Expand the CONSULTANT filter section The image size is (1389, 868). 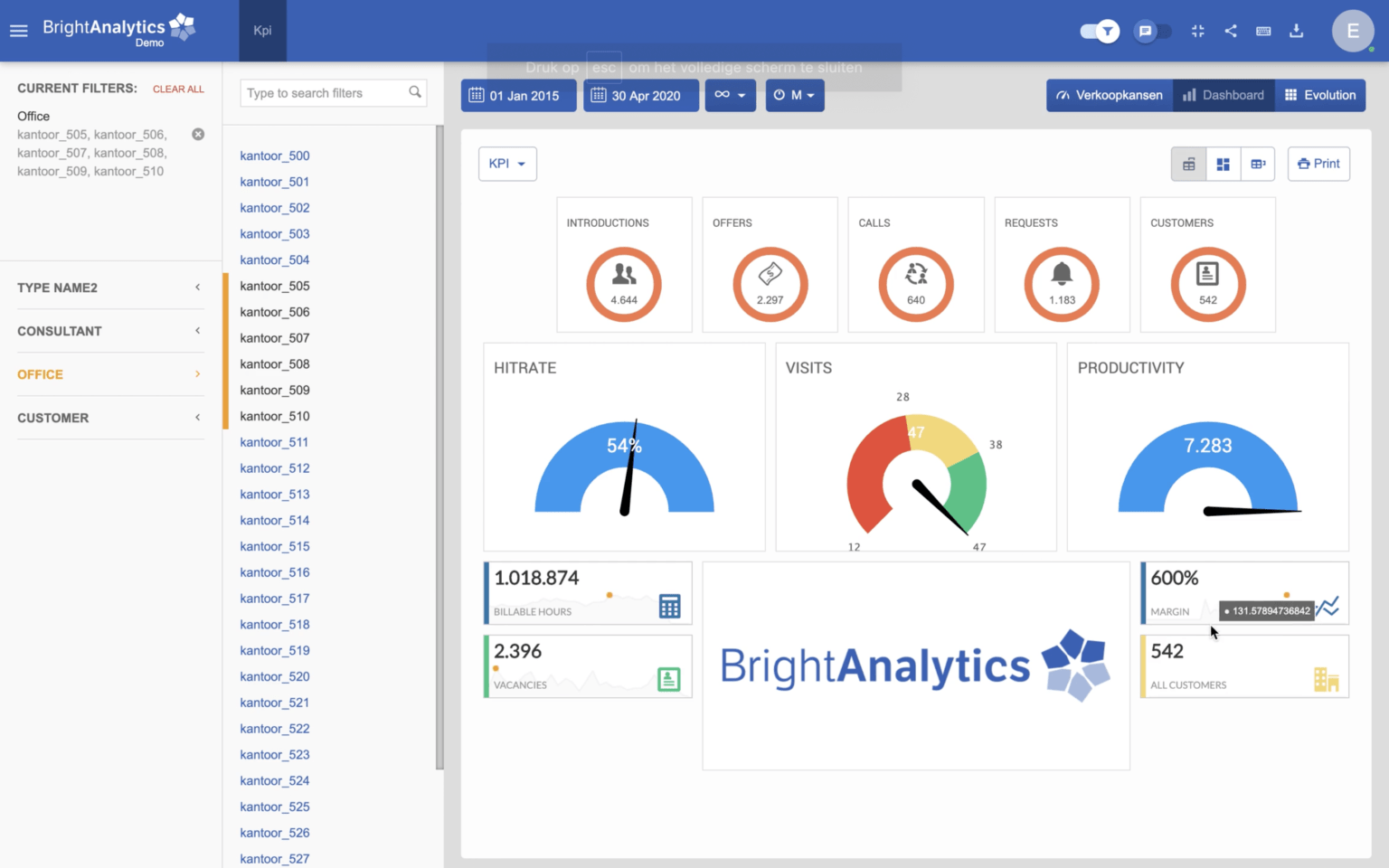[109, 331]
